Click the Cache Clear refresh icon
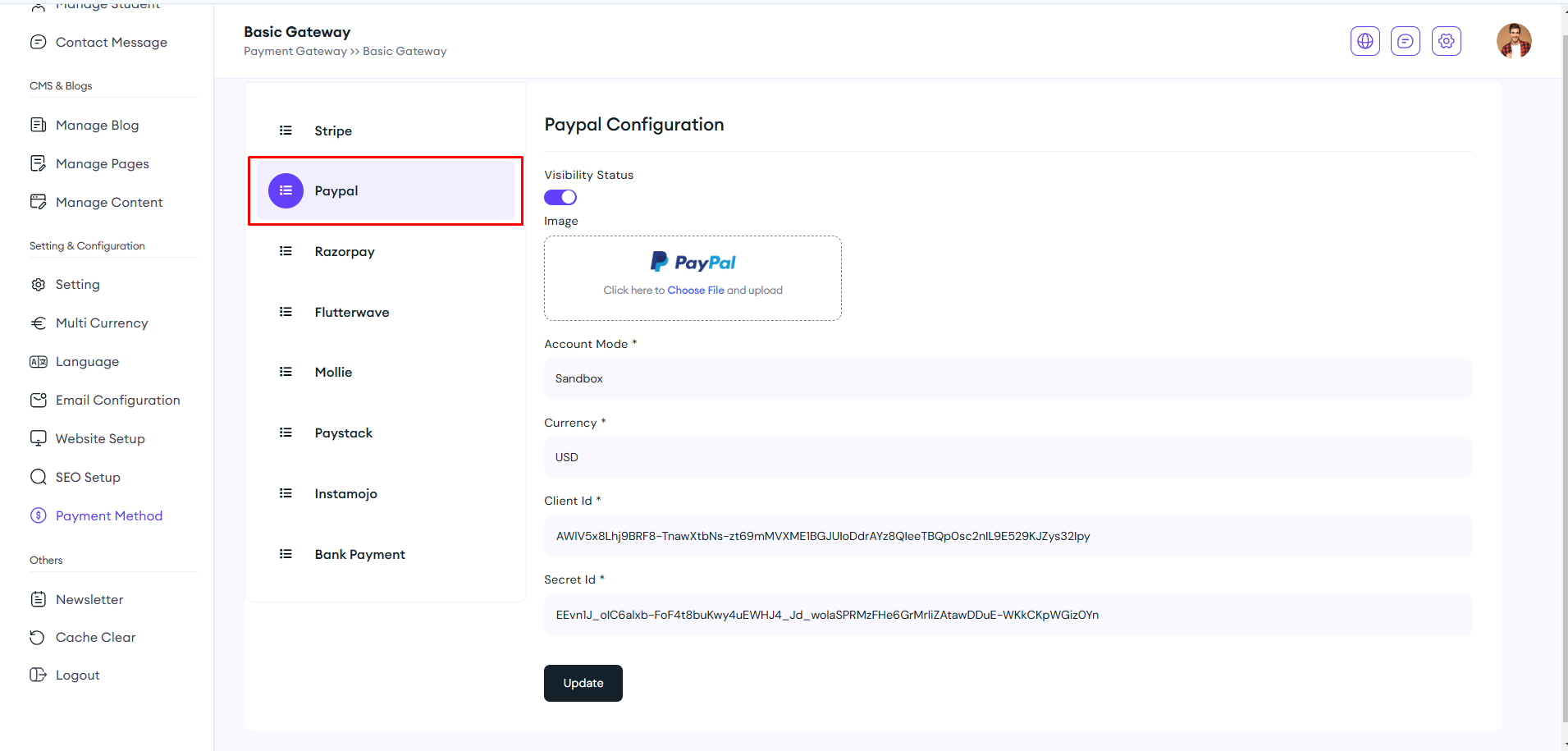1568x751 pixels. [x=38, y=638]
